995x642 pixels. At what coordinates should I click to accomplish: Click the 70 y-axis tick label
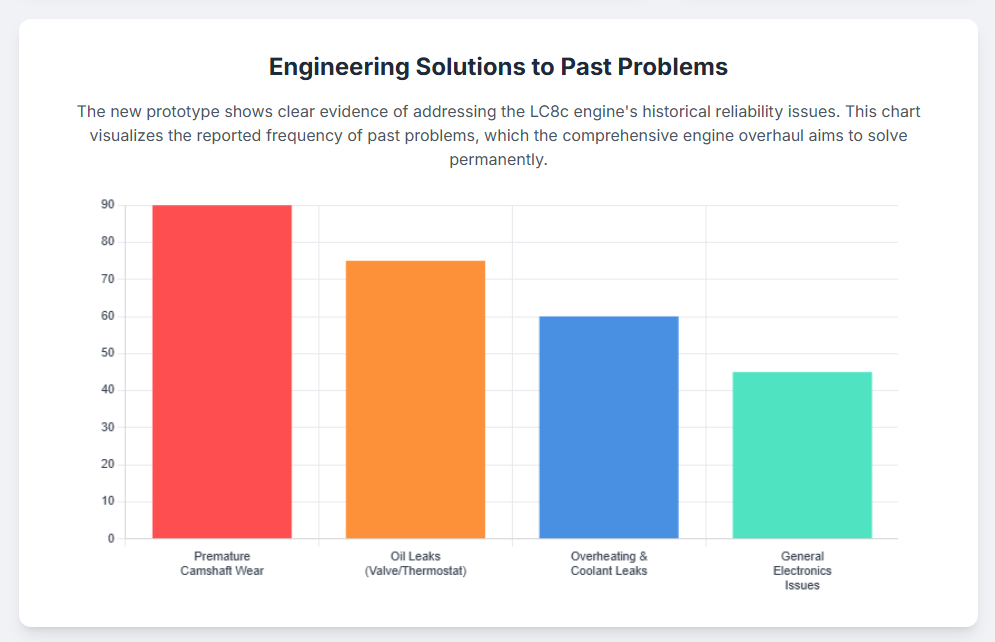(107, 279)
